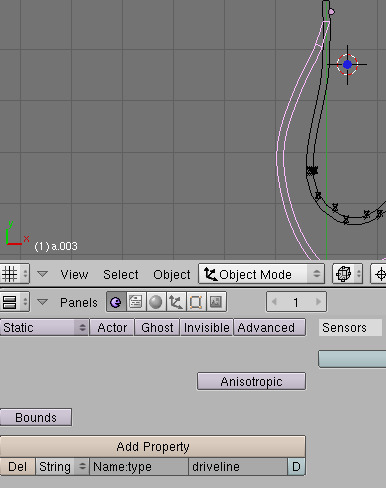This screenshot has height=488, width=386.
Task: Toggle property debug D button
Action: [x=296, y=467]
